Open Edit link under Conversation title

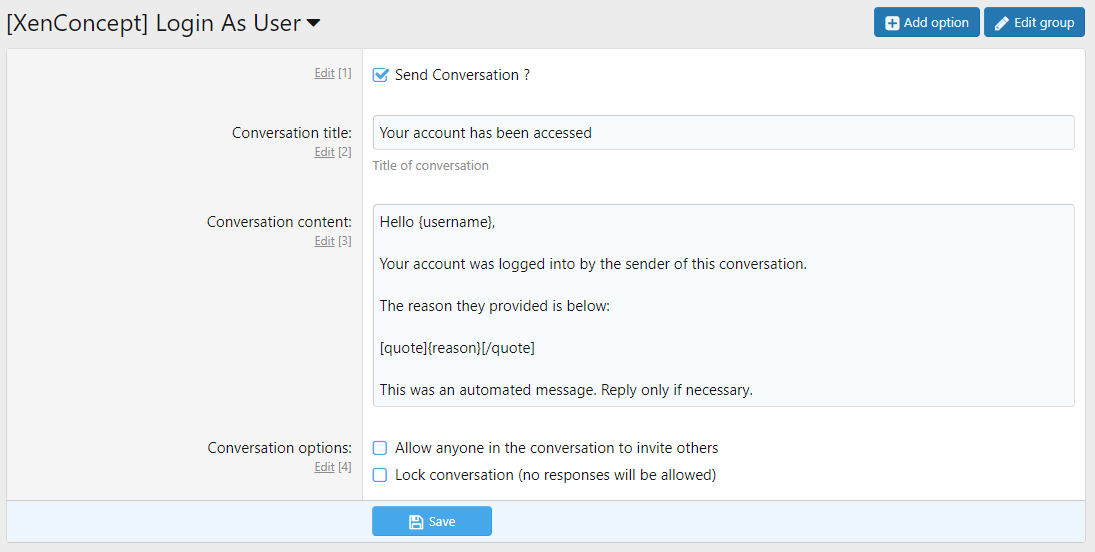(324, 152)
